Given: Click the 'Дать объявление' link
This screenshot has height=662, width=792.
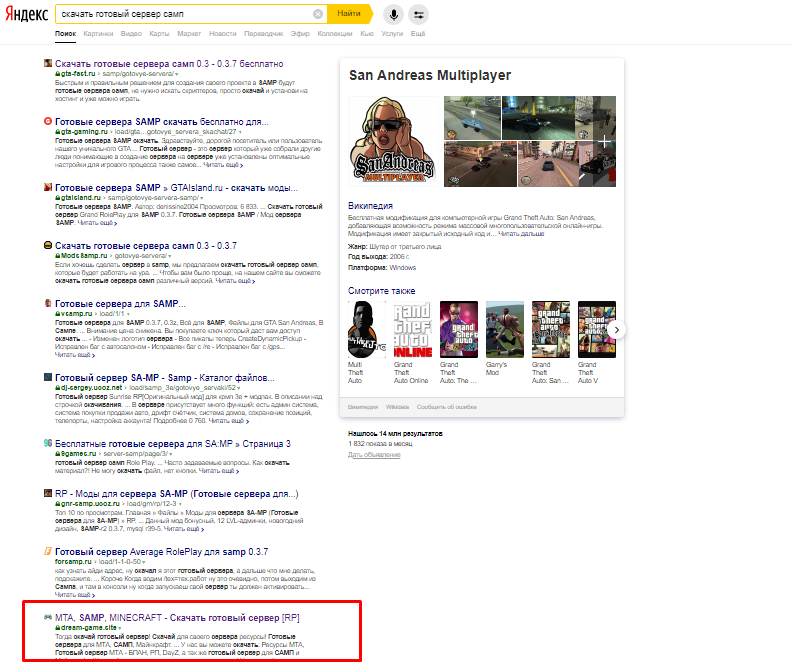Looking at the screenshot, I should click(374, 455).
